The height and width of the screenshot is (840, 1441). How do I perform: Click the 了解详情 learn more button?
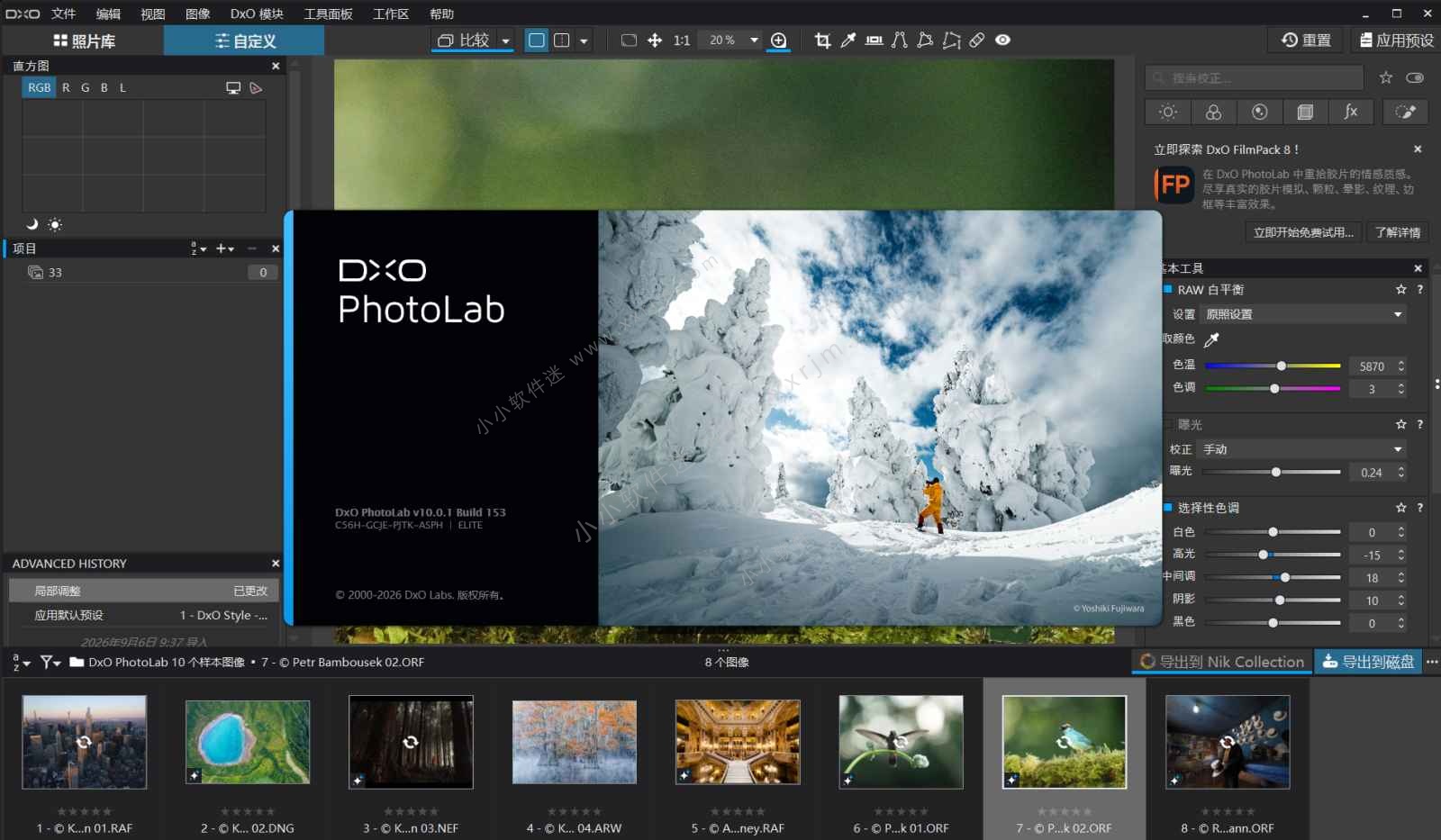[1398, 232]
